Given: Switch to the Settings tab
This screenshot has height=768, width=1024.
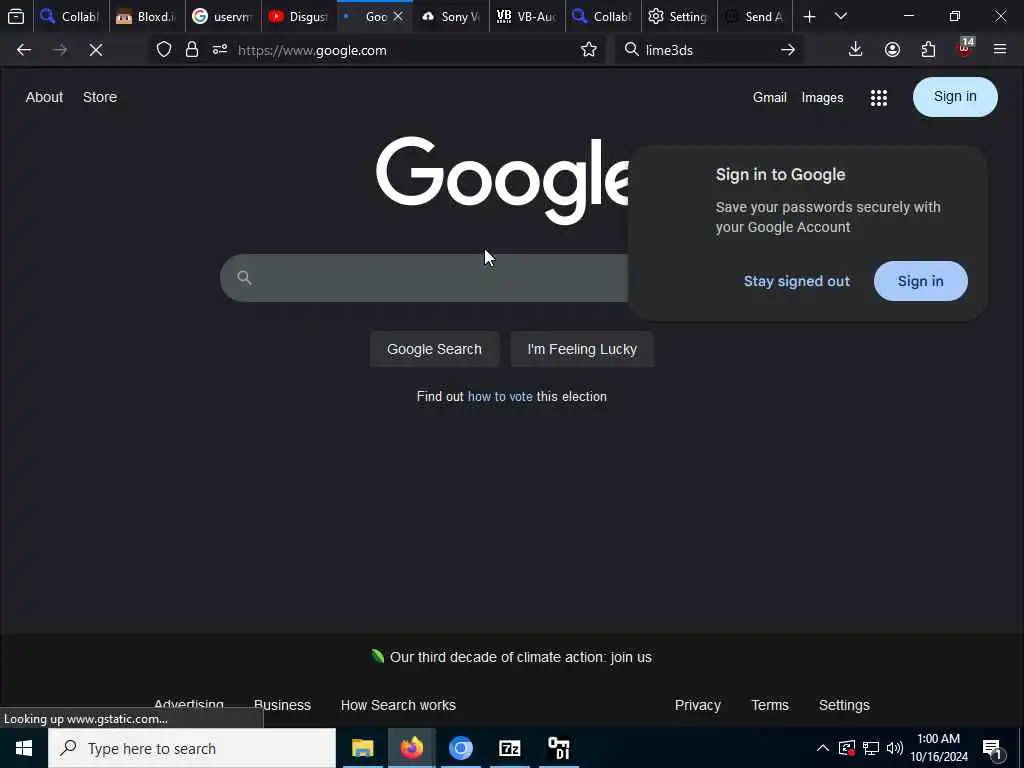Looking at the screenshot, I should pos(679,17).
